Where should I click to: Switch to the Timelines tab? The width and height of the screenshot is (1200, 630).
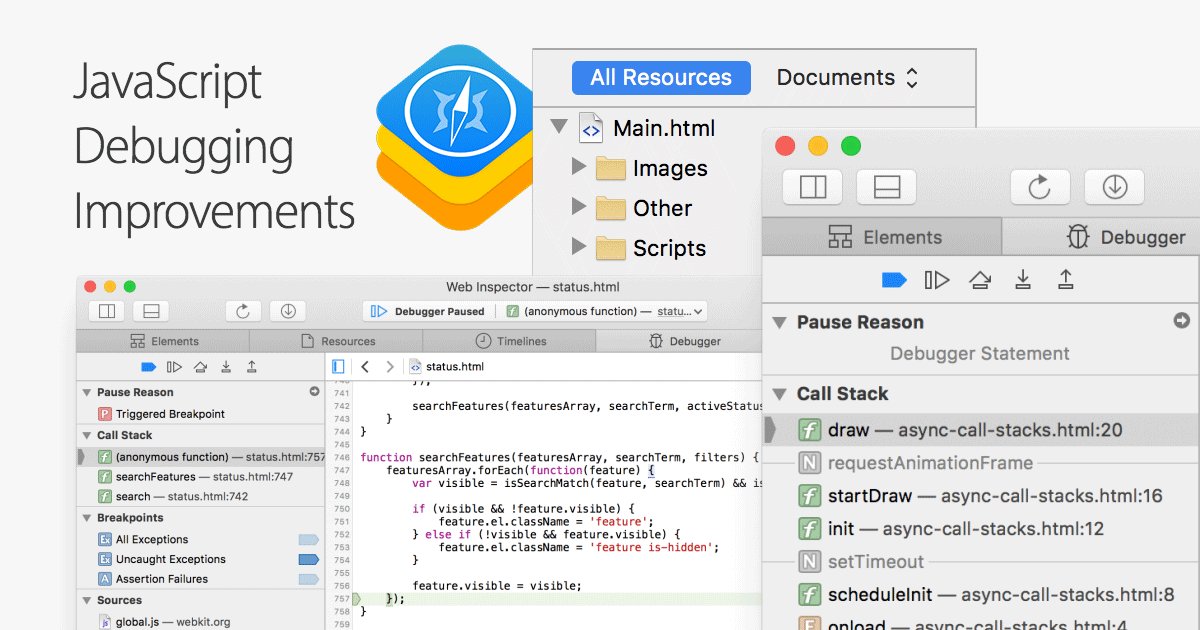(x=511, y=341)
